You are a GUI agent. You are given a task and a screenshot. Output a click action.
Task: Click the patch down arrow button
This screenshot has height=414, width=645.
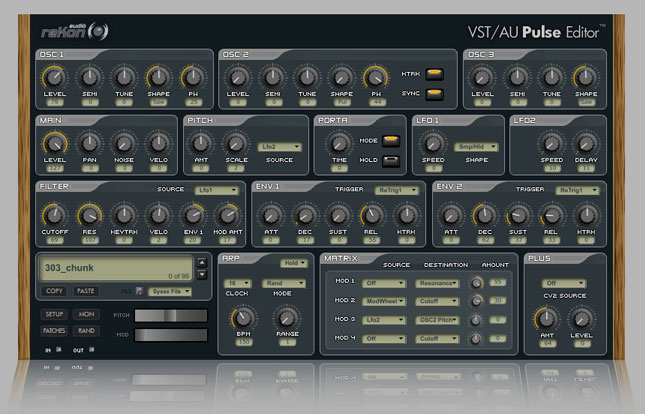click(202, 274)
